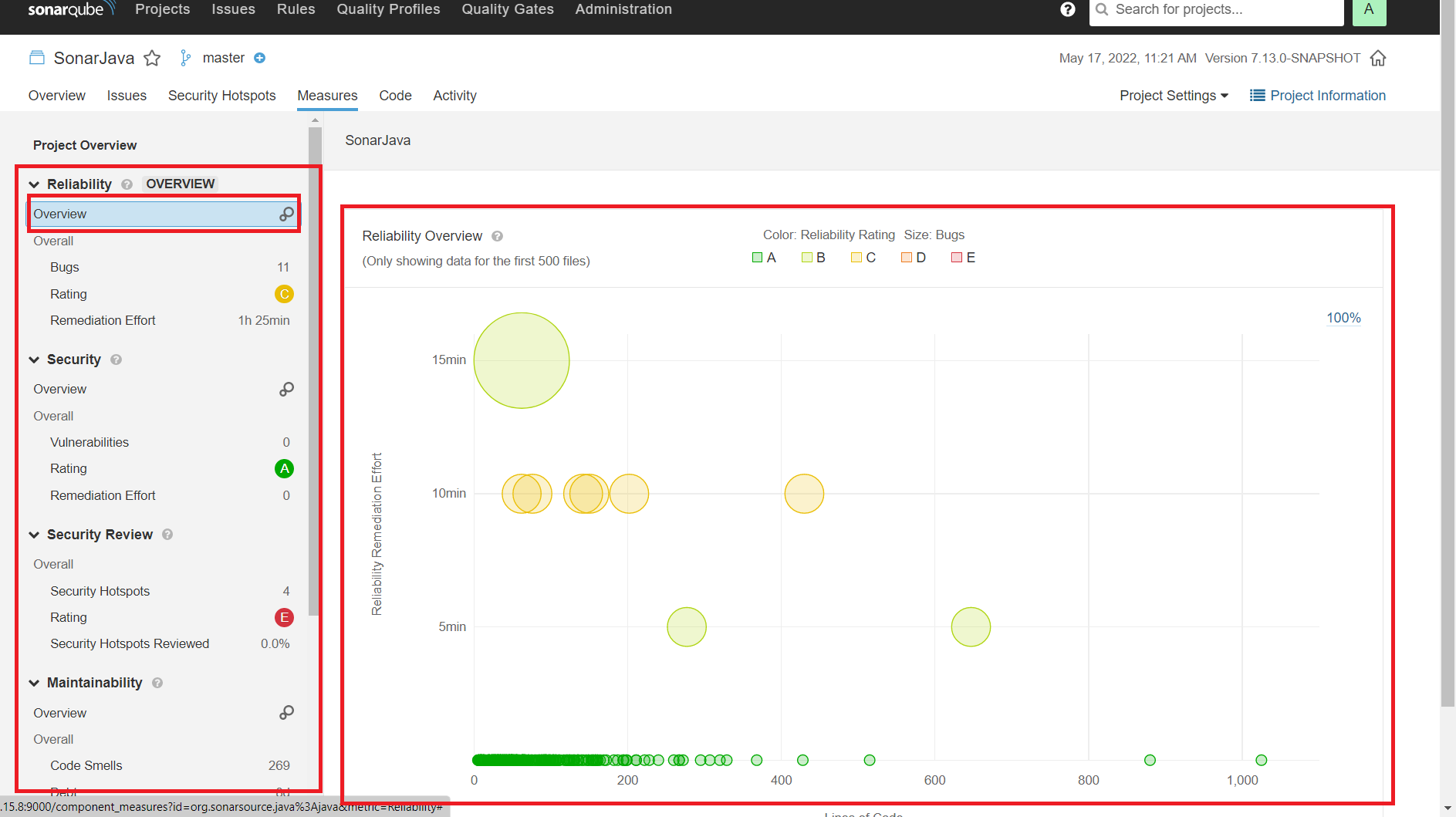
Task: Click the Search for projects field
Action: [x=1216, y=11]
